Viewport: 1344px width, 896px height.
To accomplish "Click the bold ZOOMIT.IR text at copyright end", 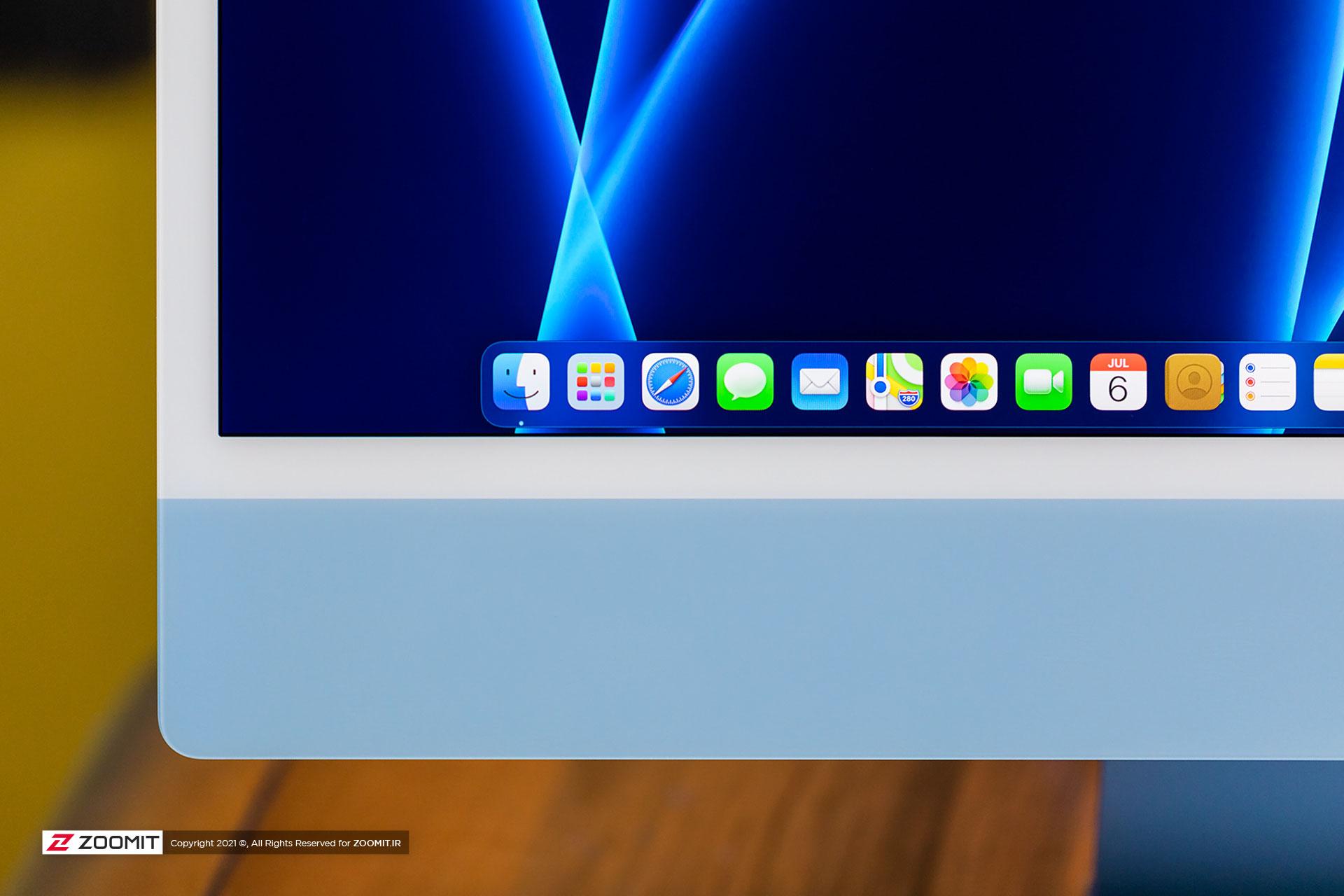I will tap(377, 843).
